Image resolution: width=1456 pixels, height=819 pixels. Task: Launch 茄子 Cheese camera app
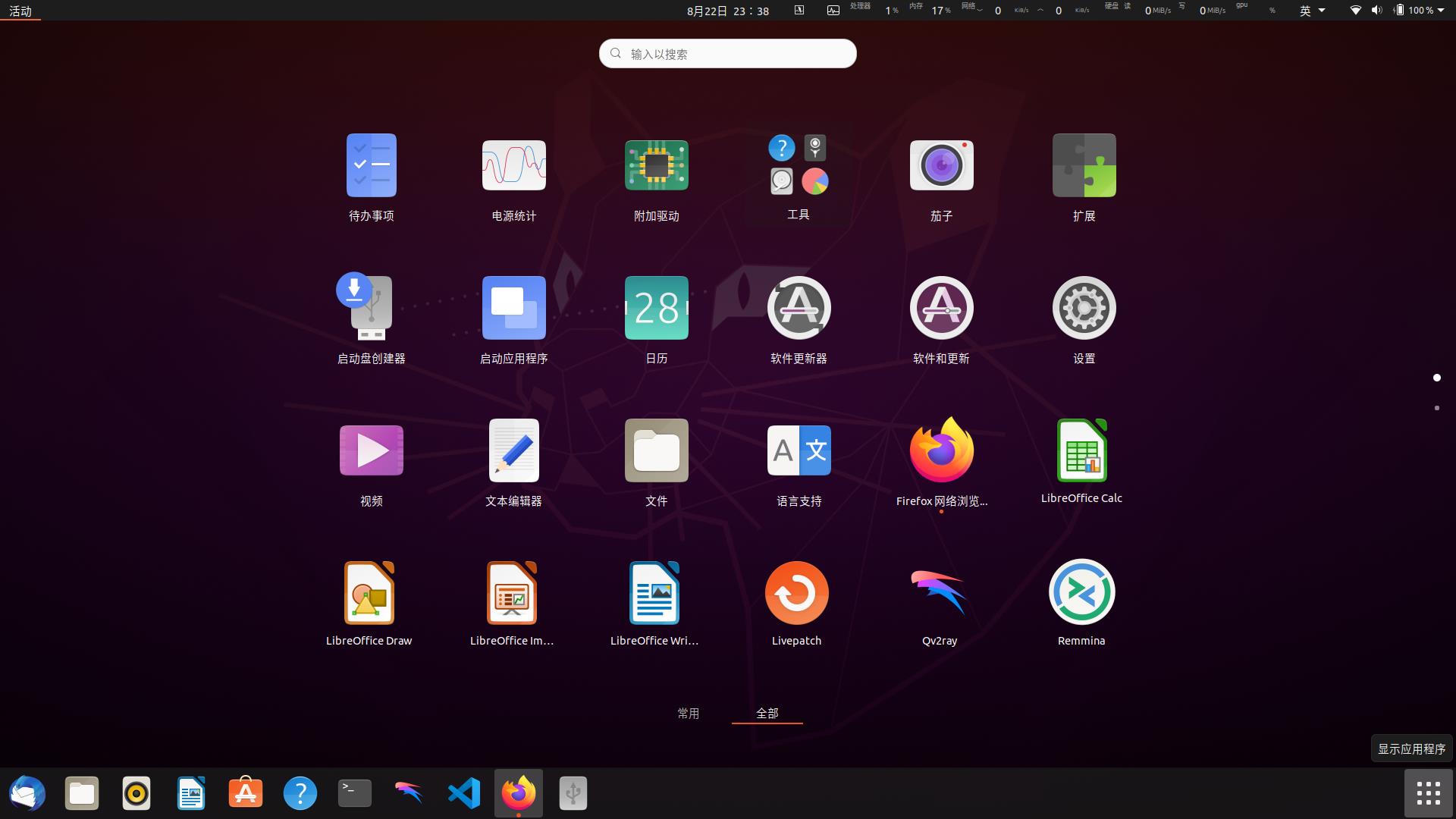942,178
